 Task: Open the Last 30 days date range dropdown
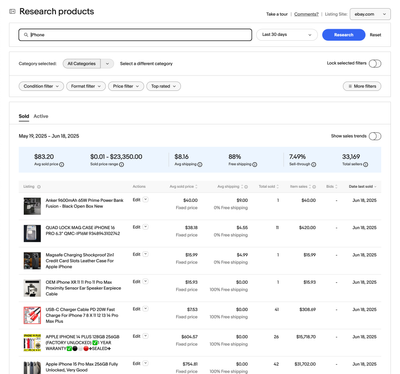tap(287, 35)
